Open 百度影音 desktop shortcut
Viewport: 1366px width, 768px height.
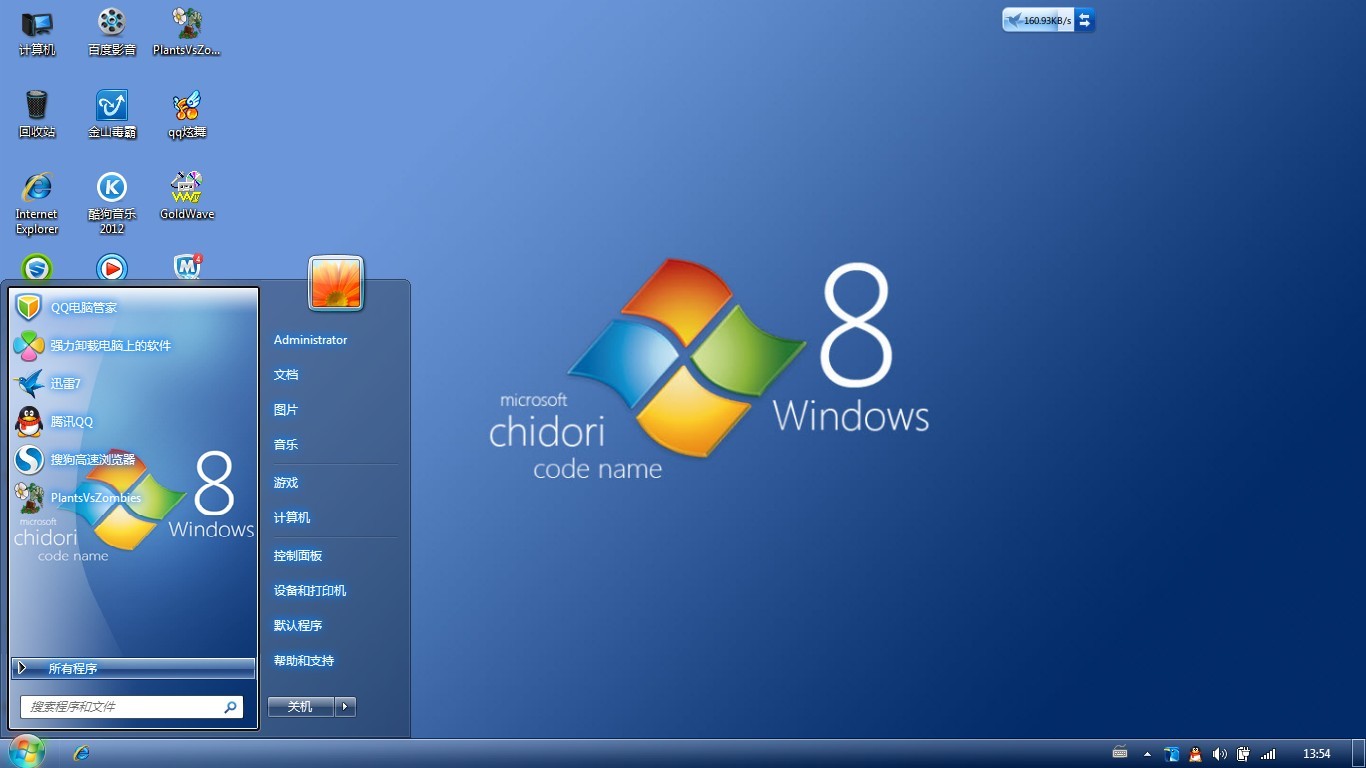(112, 32)
